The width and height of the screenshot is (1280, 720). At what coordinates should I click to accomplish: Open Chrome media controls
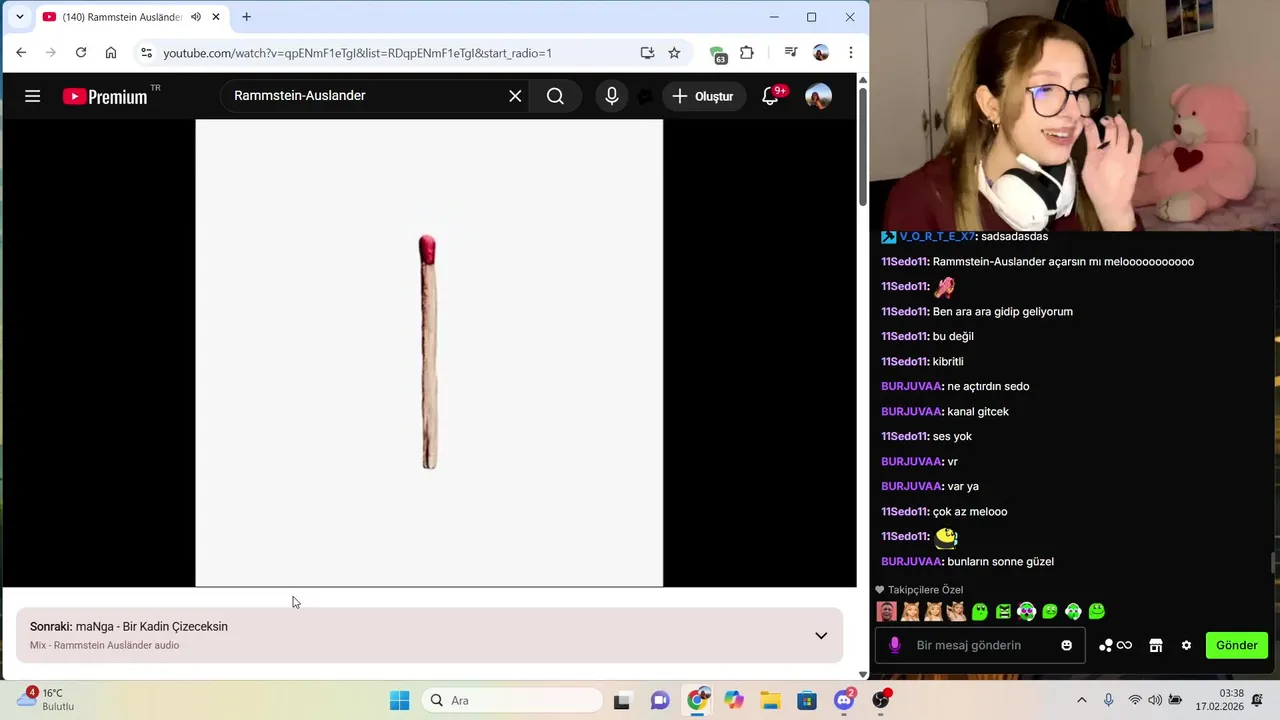(x=791, y=53)
